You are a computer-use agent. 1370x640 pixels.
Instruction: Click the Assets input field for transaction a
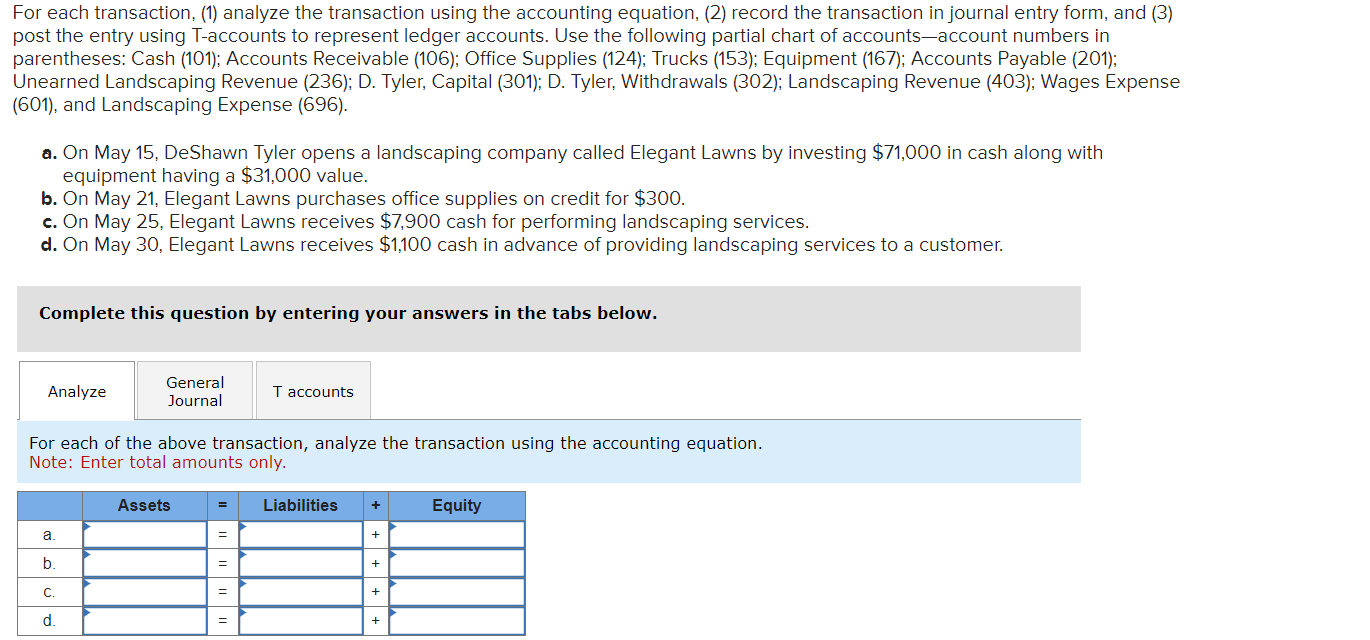point(144,534)
